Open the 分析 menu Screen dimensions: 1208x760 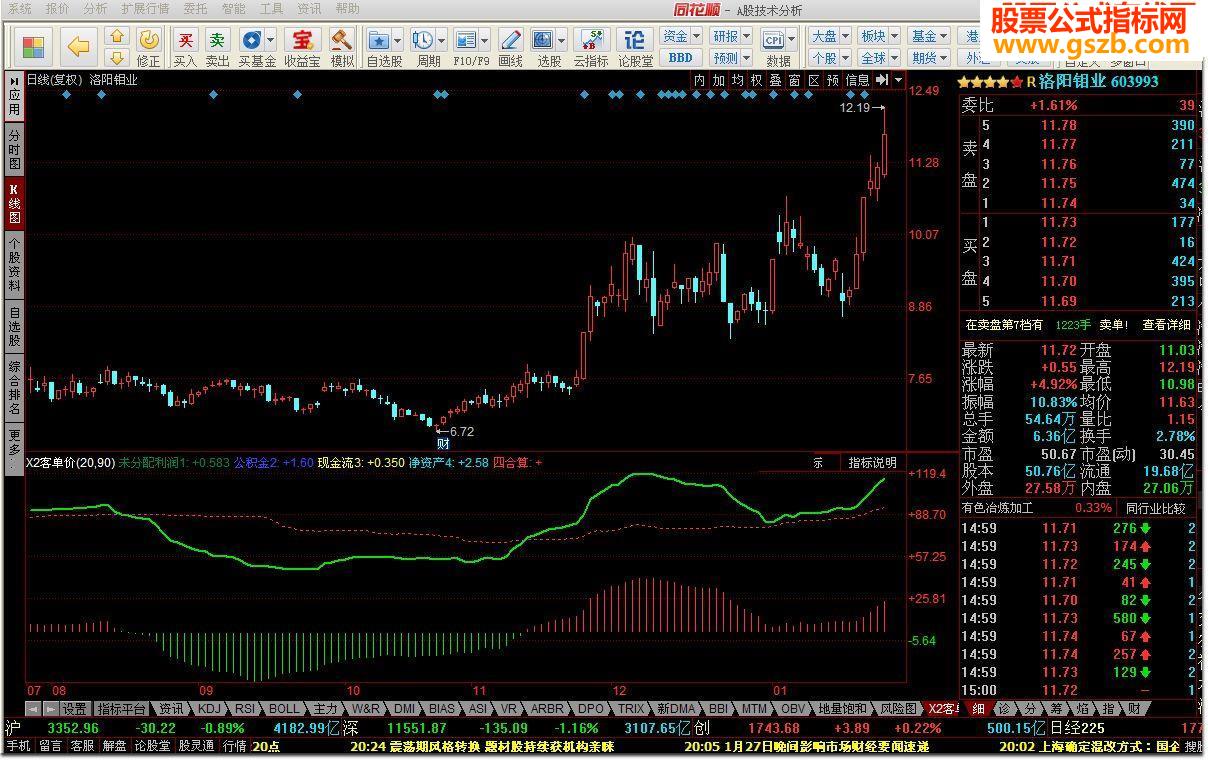tap(95, 9)
